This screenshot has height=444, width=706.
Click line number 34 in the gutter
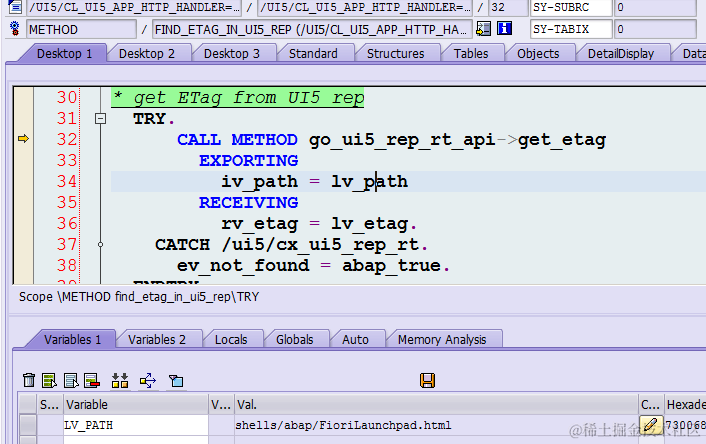pos(67,181)
